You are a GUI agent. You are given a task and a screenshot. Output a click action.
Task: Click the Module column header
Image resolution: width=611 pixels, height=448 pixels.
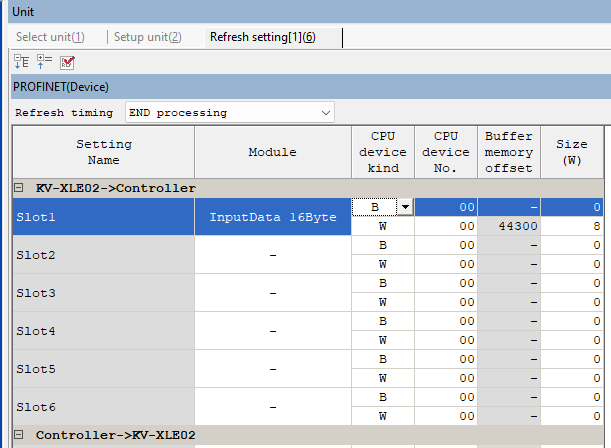point(273,152)
